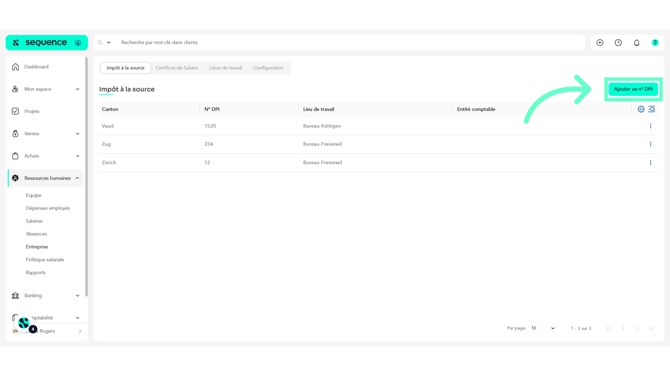Click the sidebar vertical scrollbar
The height and width of the screenshot is (376, 670).
tap(86, 176)
